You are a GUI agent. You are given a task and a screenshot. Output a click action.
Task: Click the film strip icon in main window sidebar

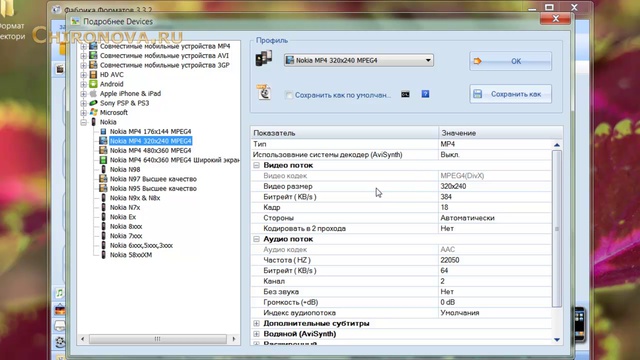pos(60,69)
